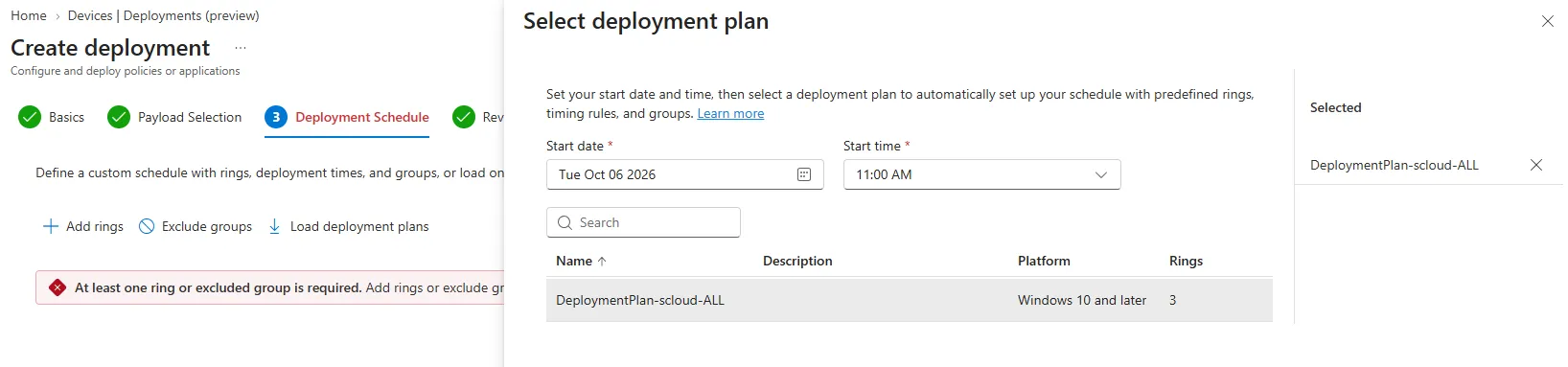Click the Windows 10 and later cell

(1082, 300)
